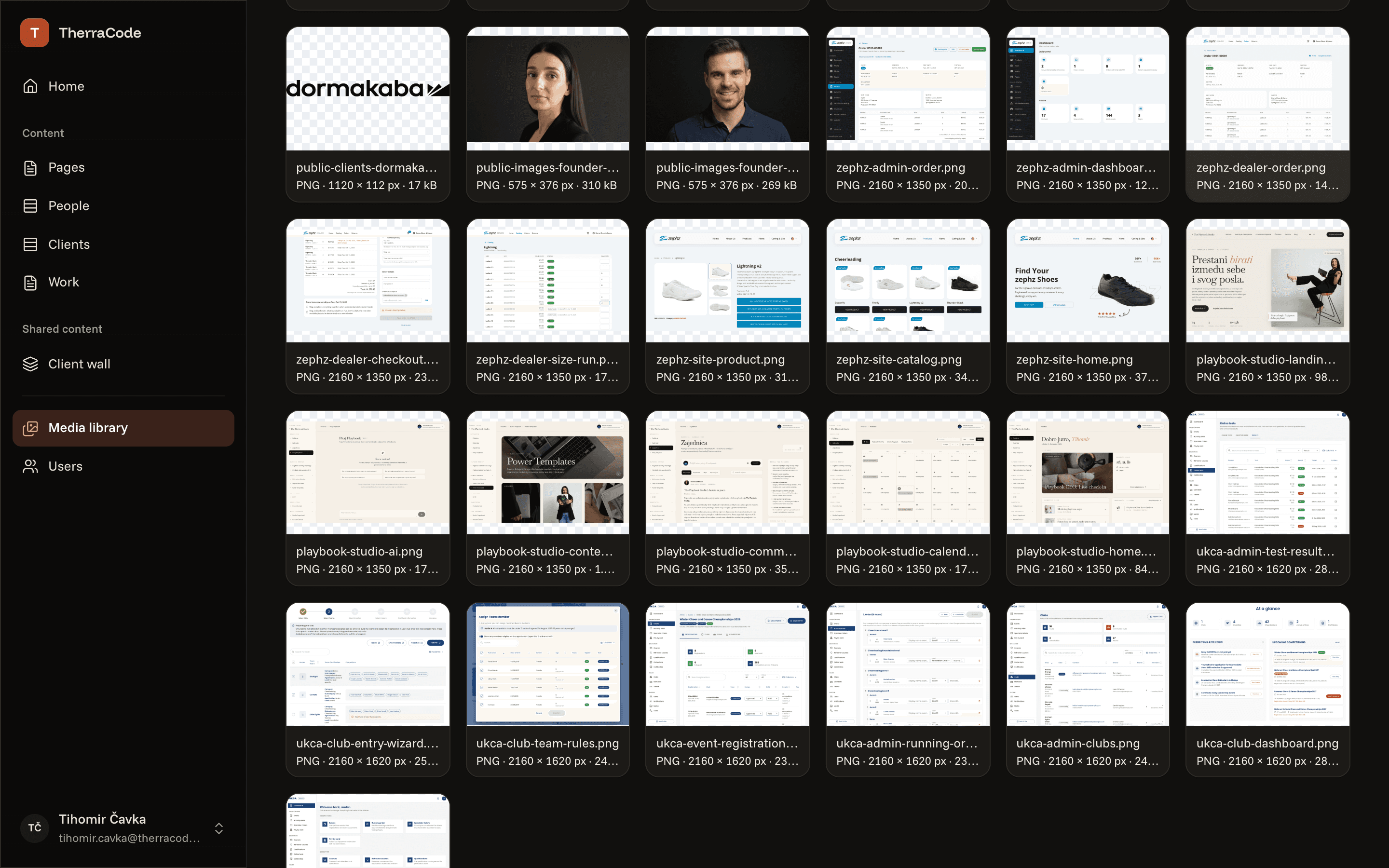Click the Users people icon

click(30, 466)
